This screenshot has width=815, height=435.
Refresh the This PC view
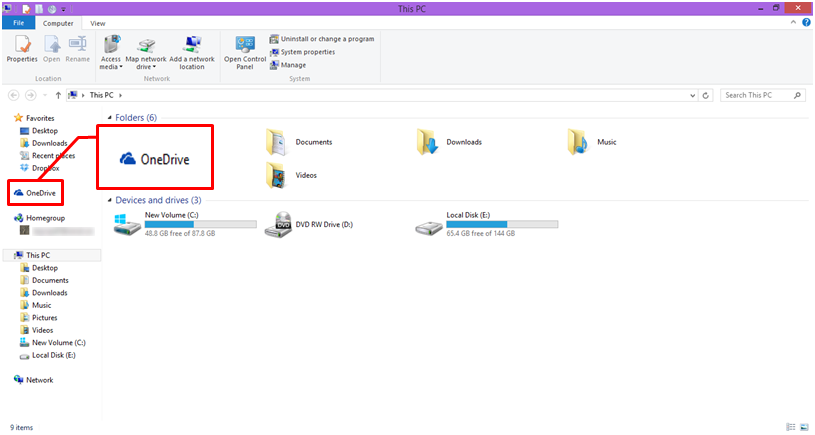coord(705,96)
